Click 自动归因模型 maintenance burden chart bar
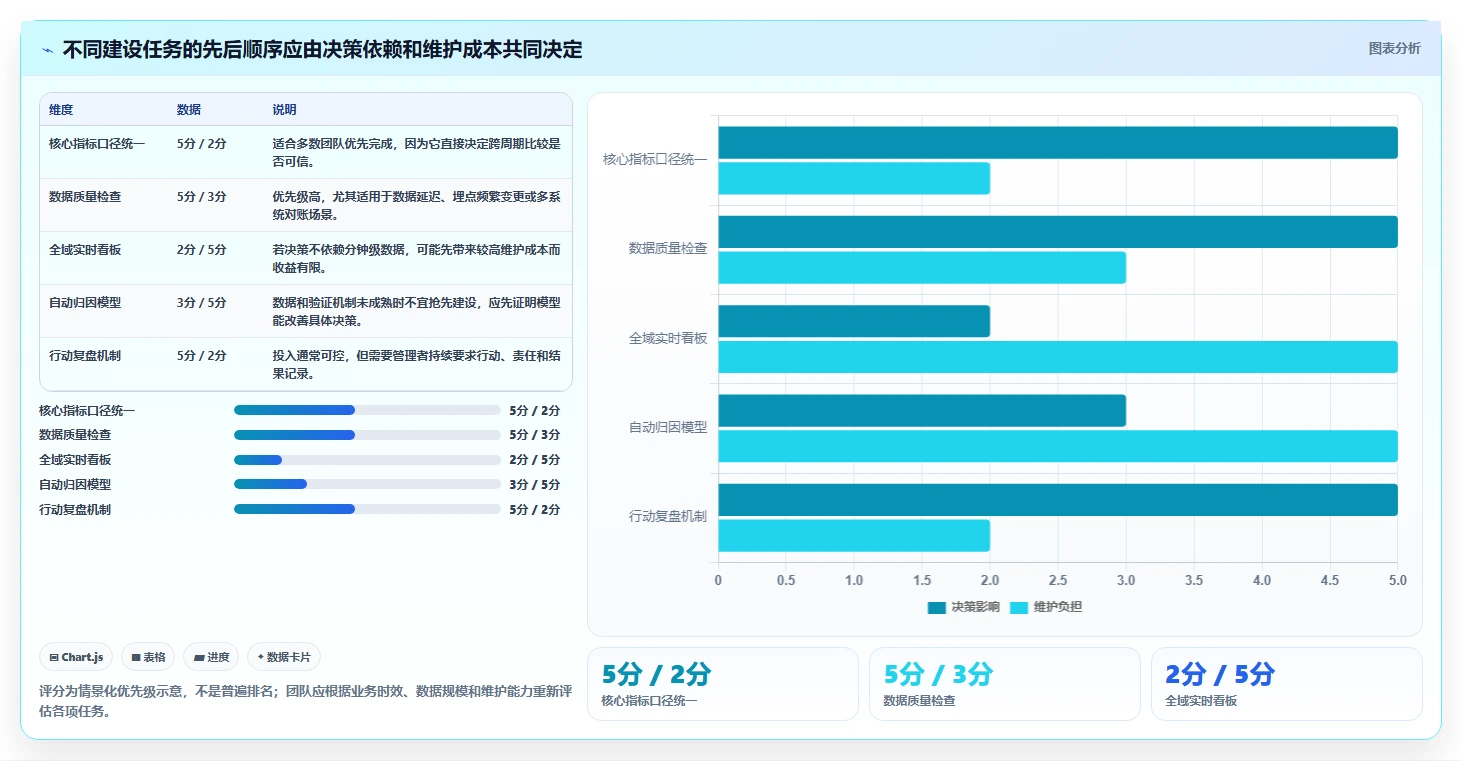The height and width of the screenshot is (761, 1462). click(1058, 446)
